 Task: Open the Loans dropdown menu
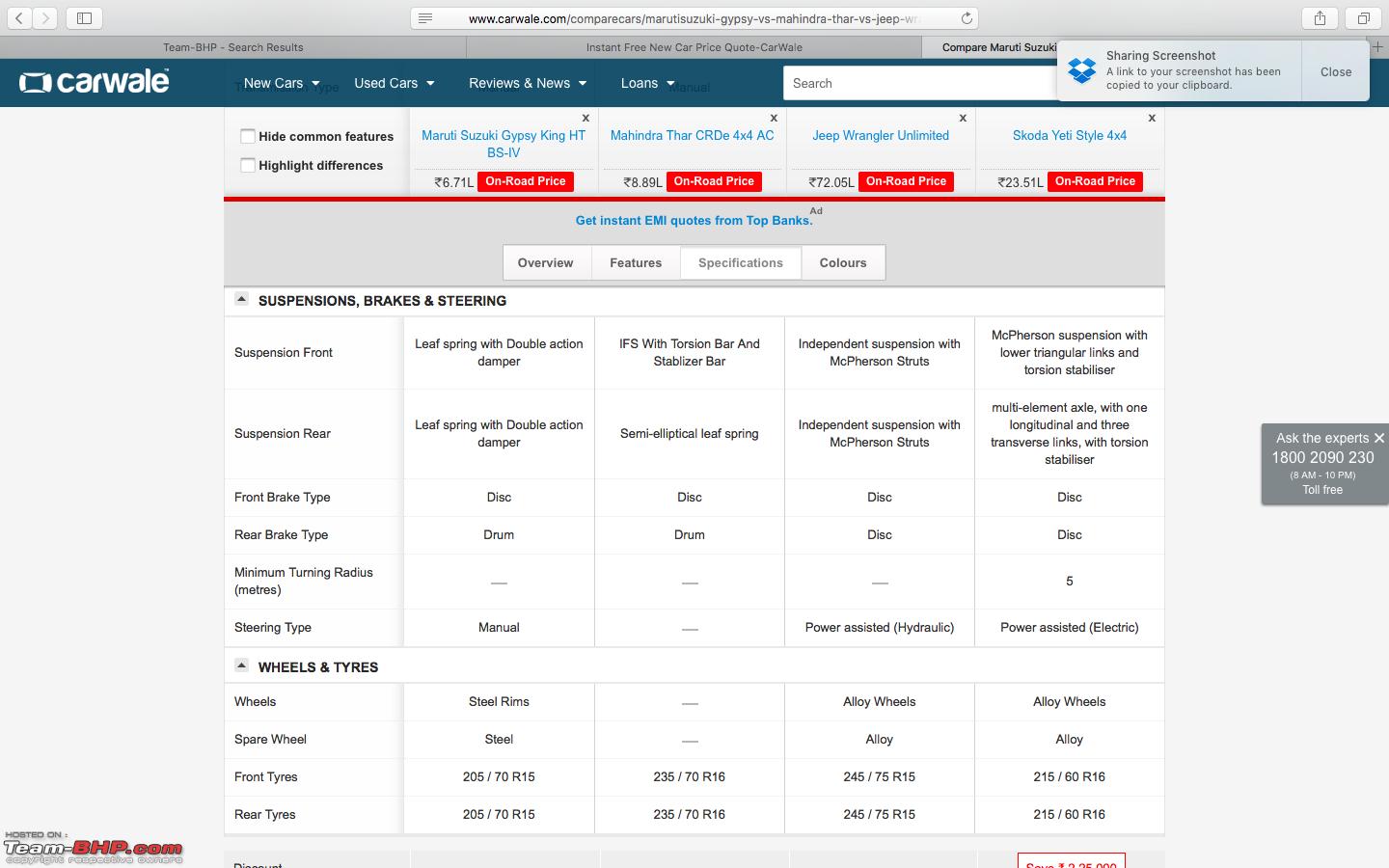pyautogui.click(x=648, y=83)
